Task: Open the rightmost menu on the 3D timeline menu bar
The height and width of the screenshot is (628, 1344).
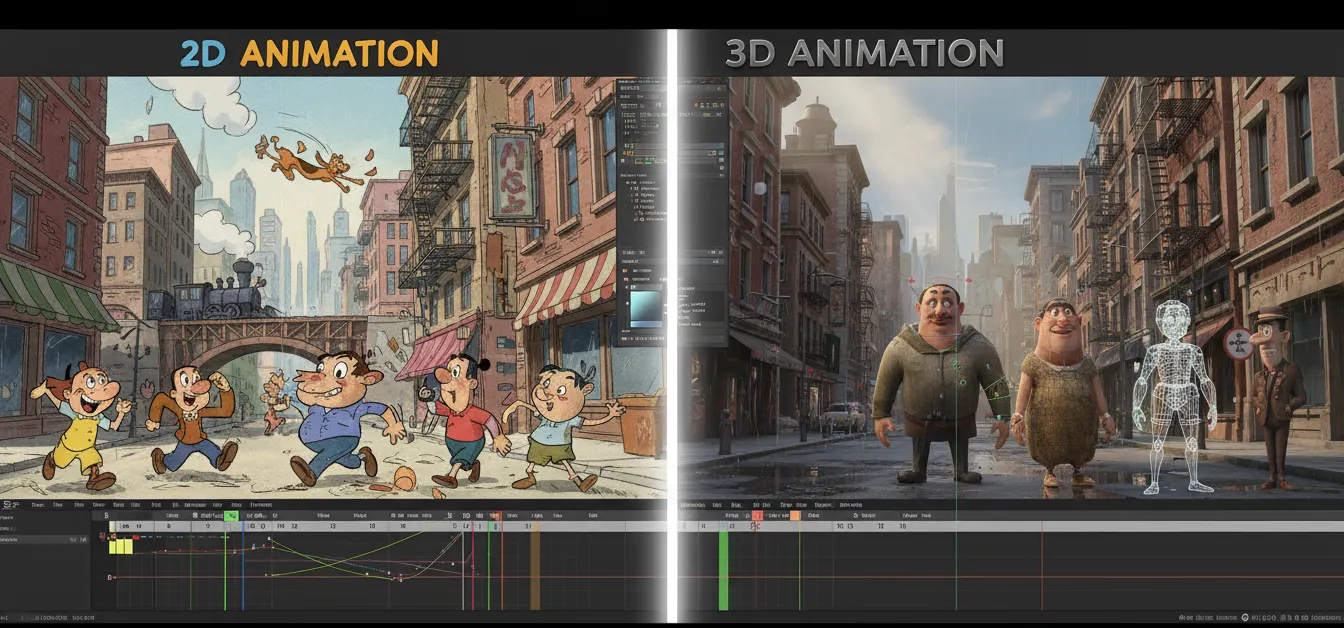Action: [x=851, y=504]
